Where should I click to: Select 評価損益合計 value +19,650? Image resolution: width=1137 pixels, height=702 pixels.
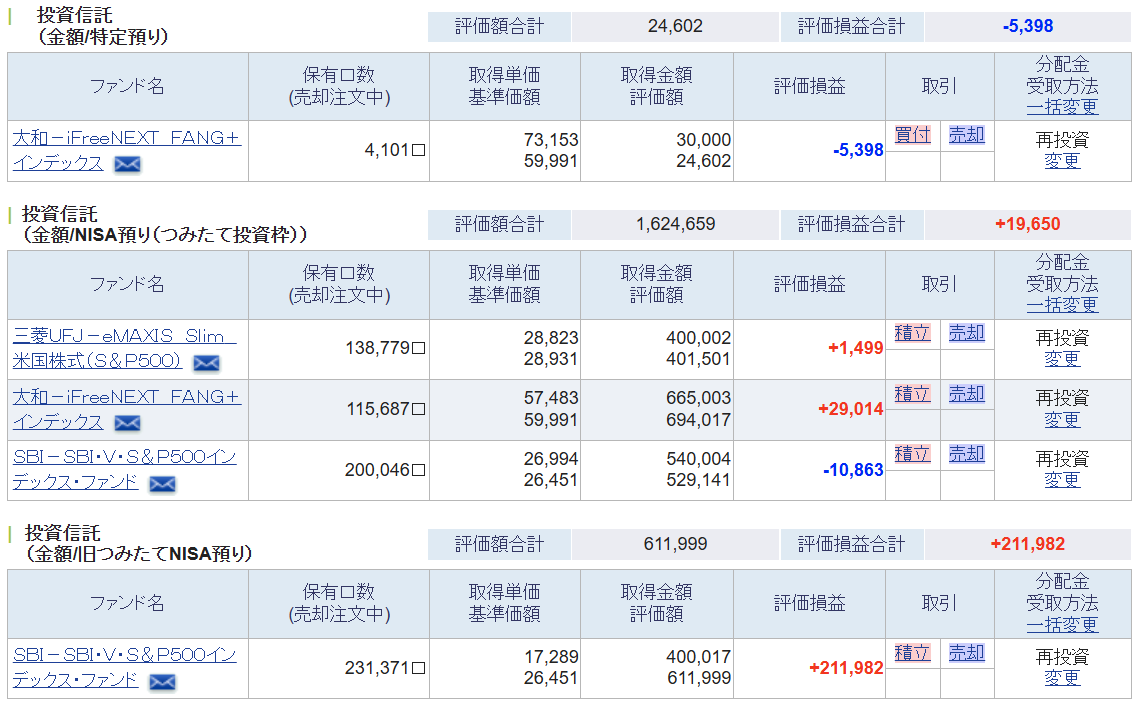pos(1028,224)
